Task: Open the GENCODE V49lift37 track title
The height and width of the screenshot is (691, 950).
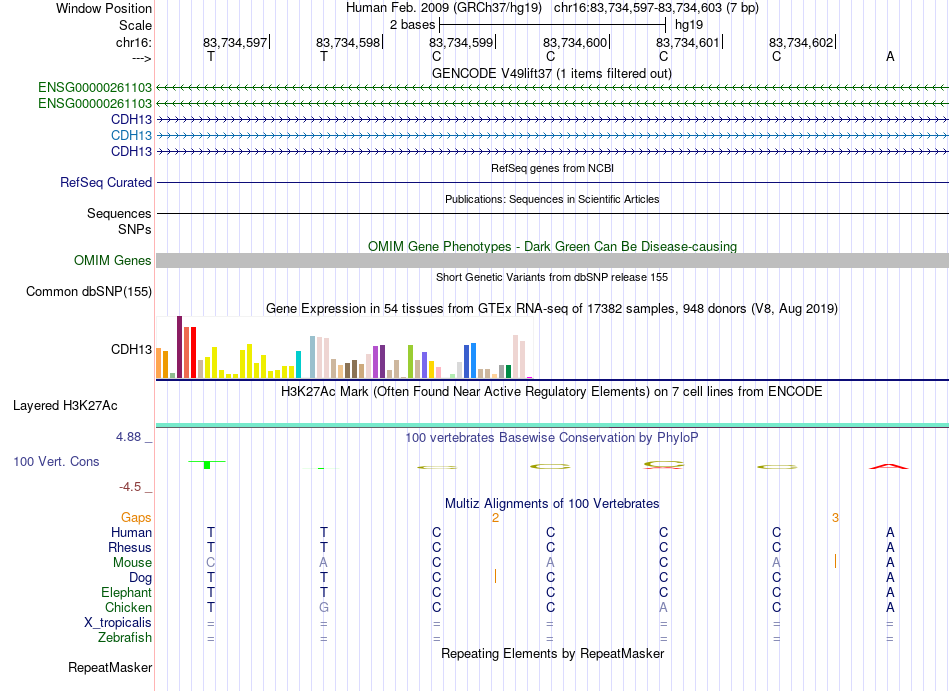Action: (551, 73)
